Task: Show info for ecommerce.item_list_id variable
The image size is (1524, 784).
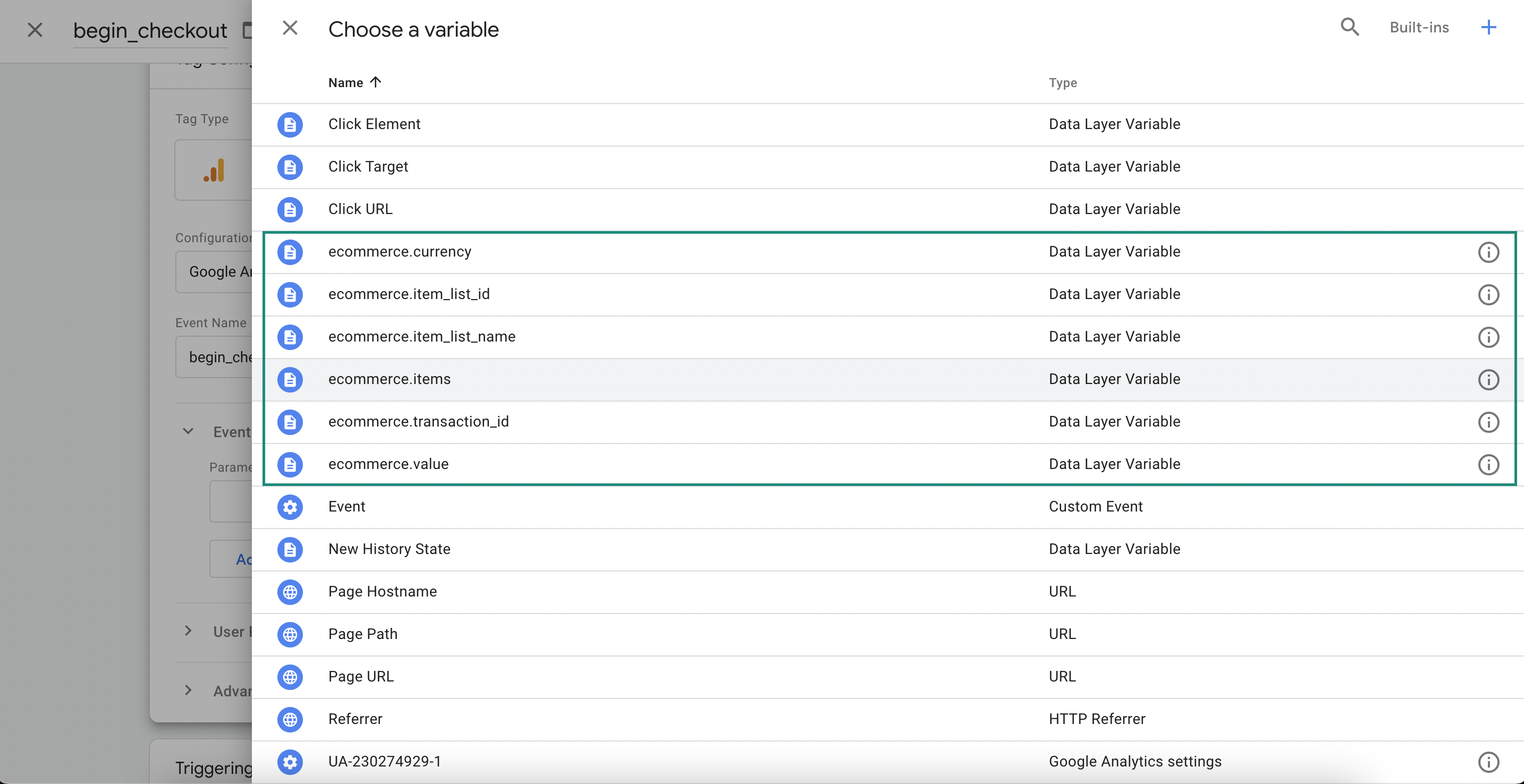Action: click(1488, 294)
